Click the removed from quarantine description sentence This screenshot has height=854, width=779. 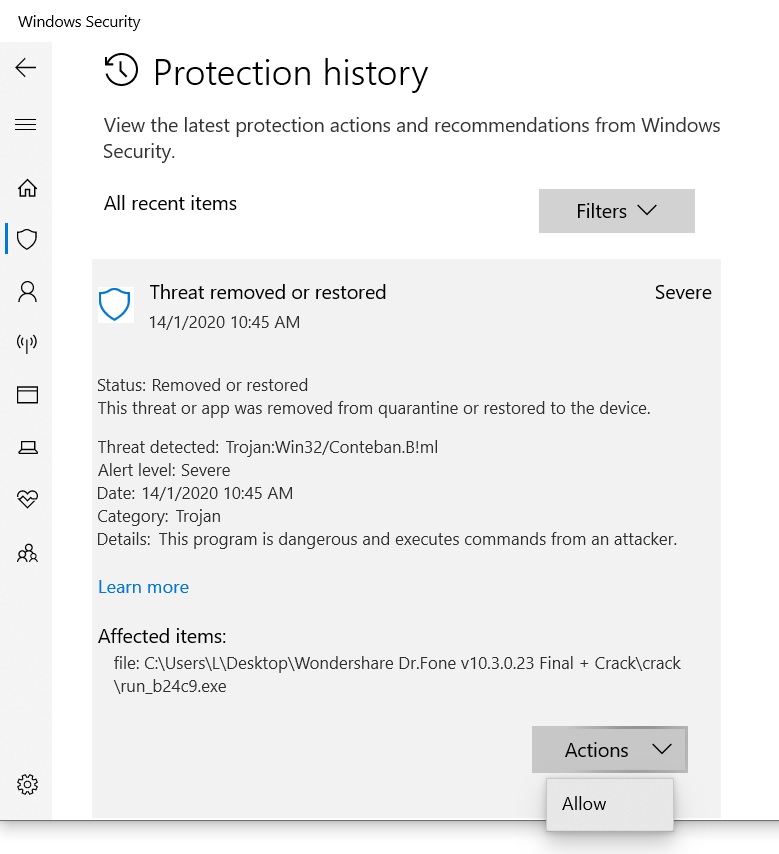(x=374, y=408)
